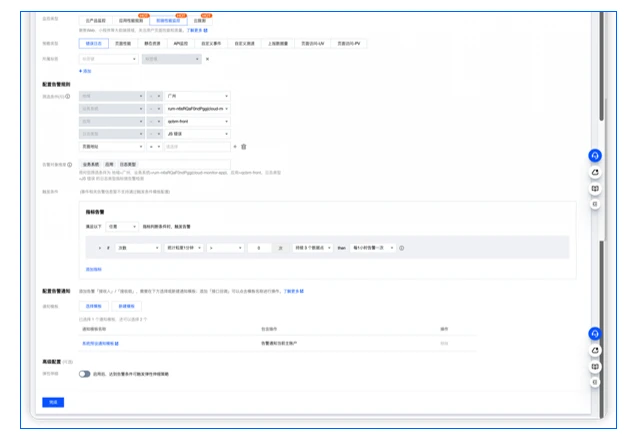Click the lowest icon in the floating sidebar
Screen dimensions: 633x442
pos(594,381)
